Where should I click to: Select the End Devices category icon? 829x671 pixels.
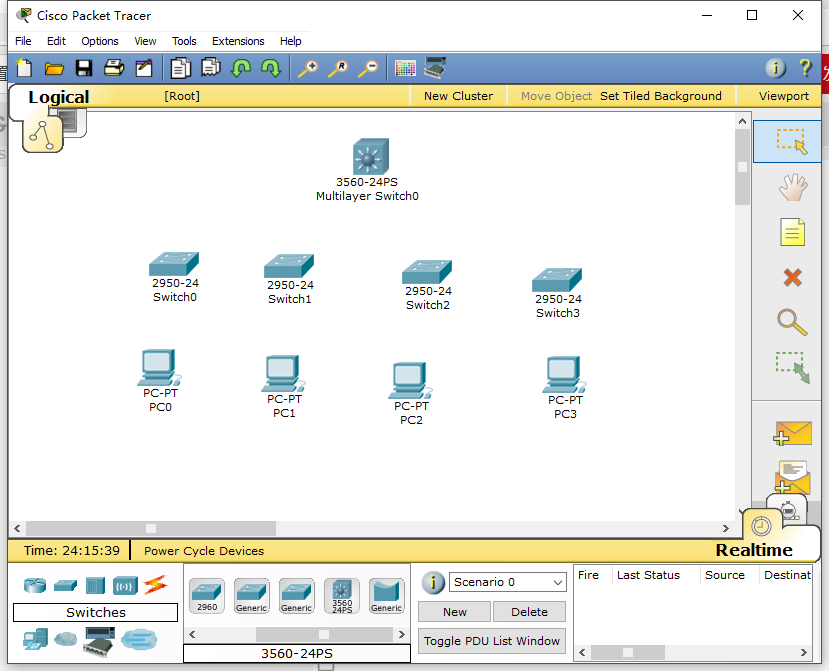pos(35,639)
